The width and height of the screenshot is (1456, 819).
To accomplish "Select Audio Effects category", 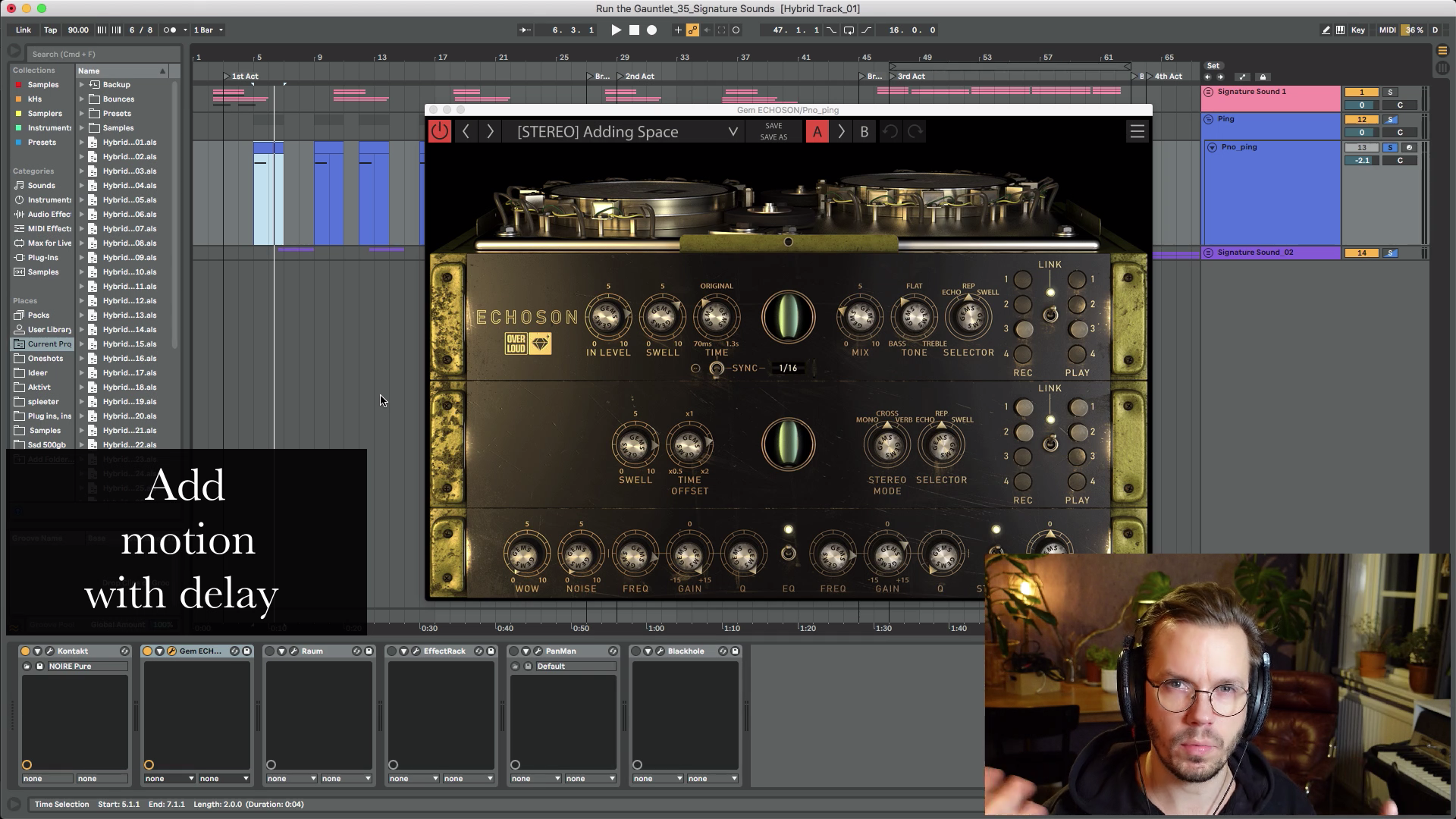I will point(42,215).
